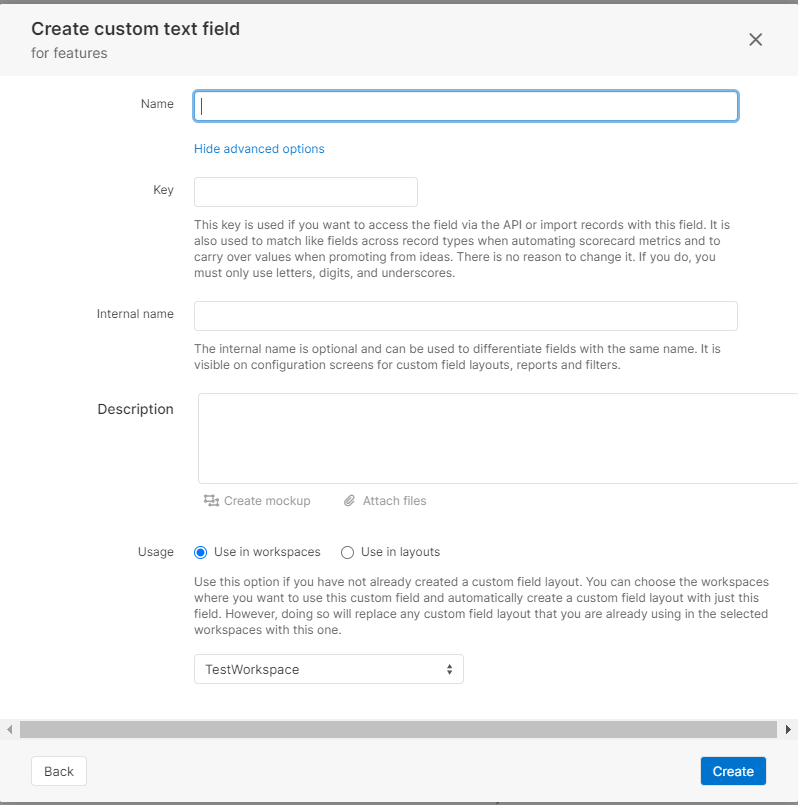
Task: Click into the Key text field
Action: click(x=305, y=192)
